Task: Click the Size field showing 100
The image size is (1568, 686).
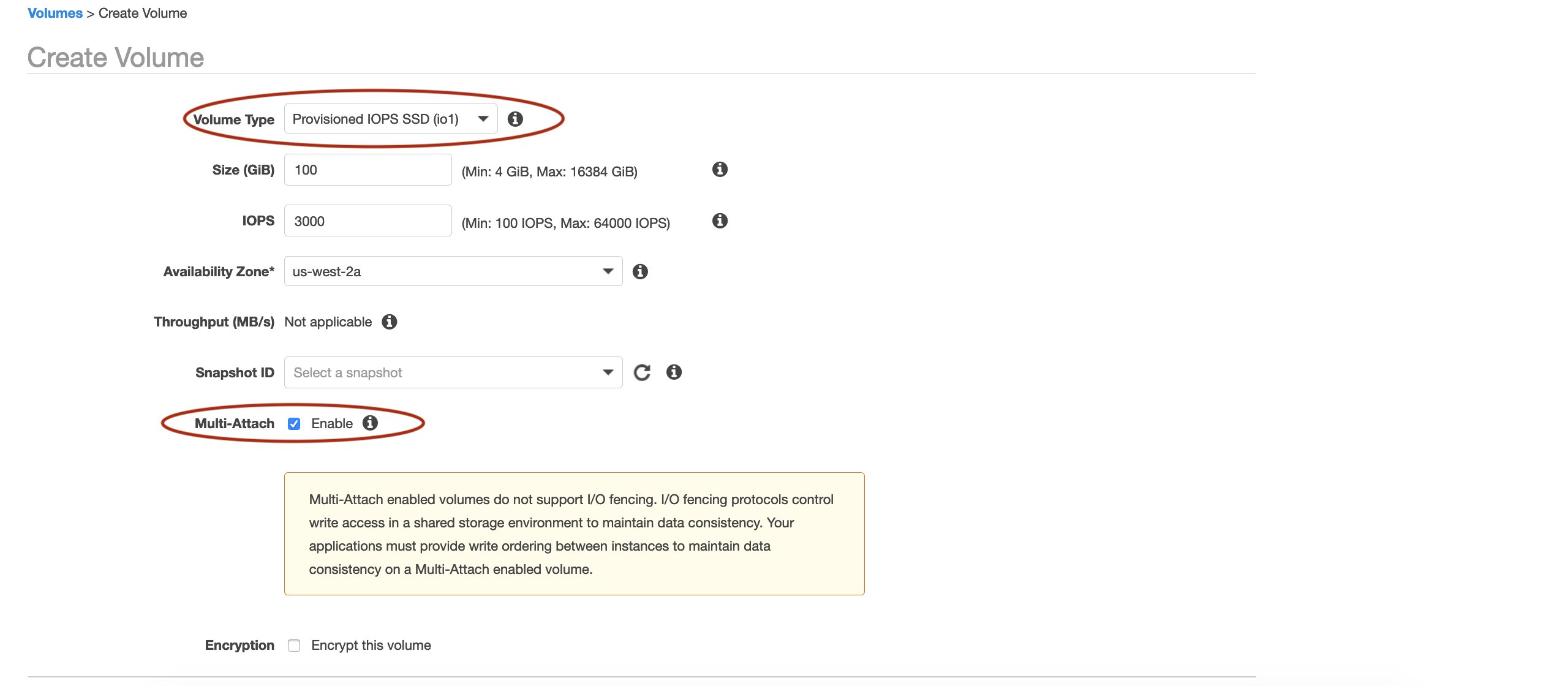Action: pos(367,170)
